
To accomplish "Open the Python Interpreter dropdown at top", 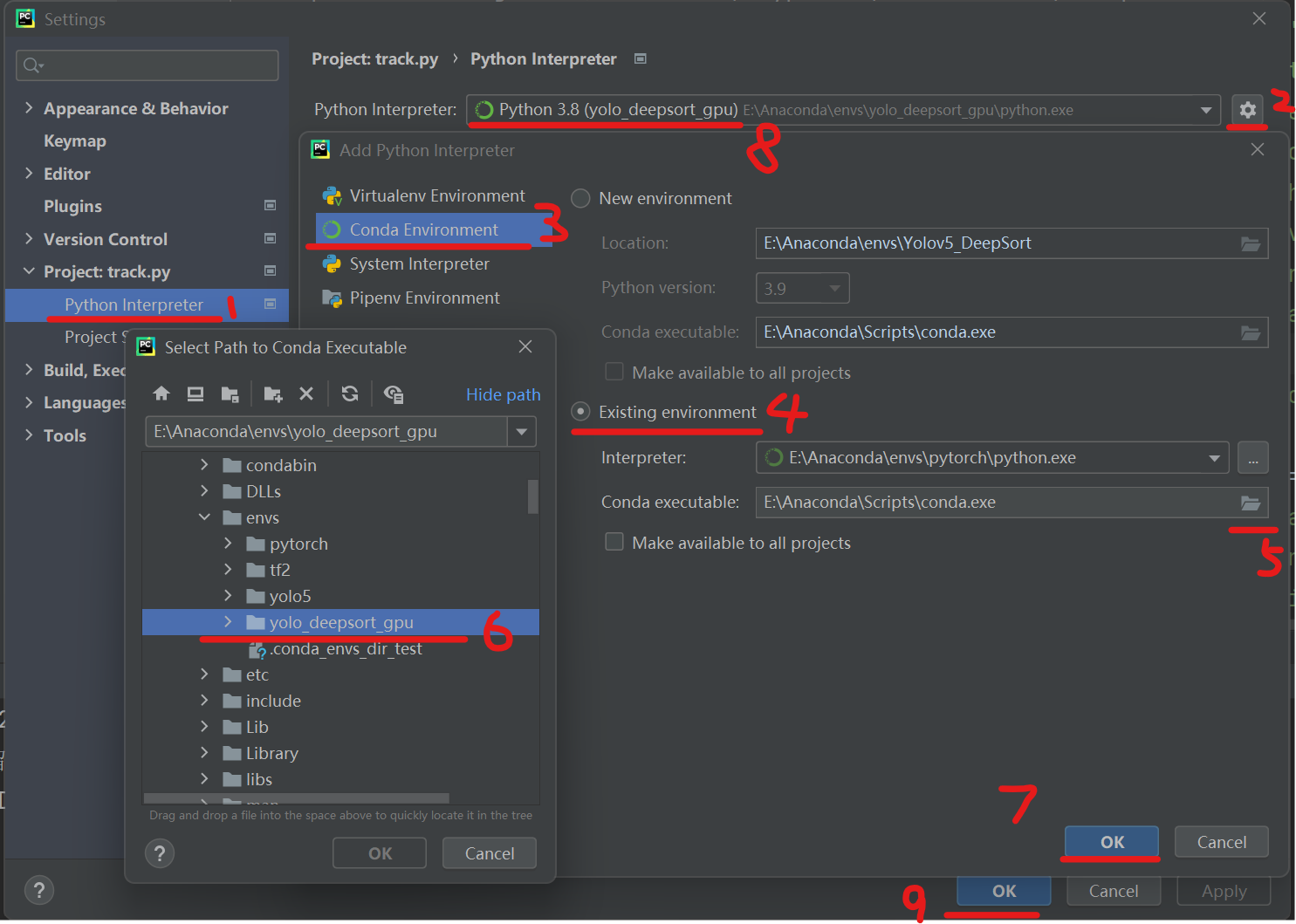I will pos(1205,110).
